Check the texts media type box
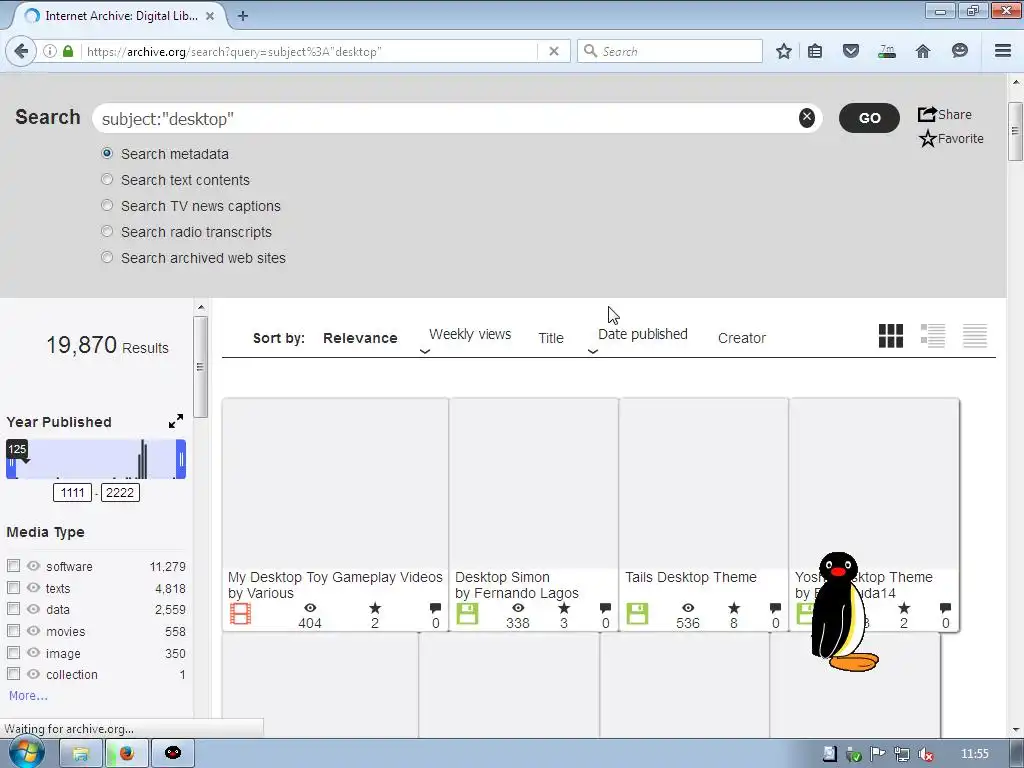The image size is (1024, 768). point(13,588)
